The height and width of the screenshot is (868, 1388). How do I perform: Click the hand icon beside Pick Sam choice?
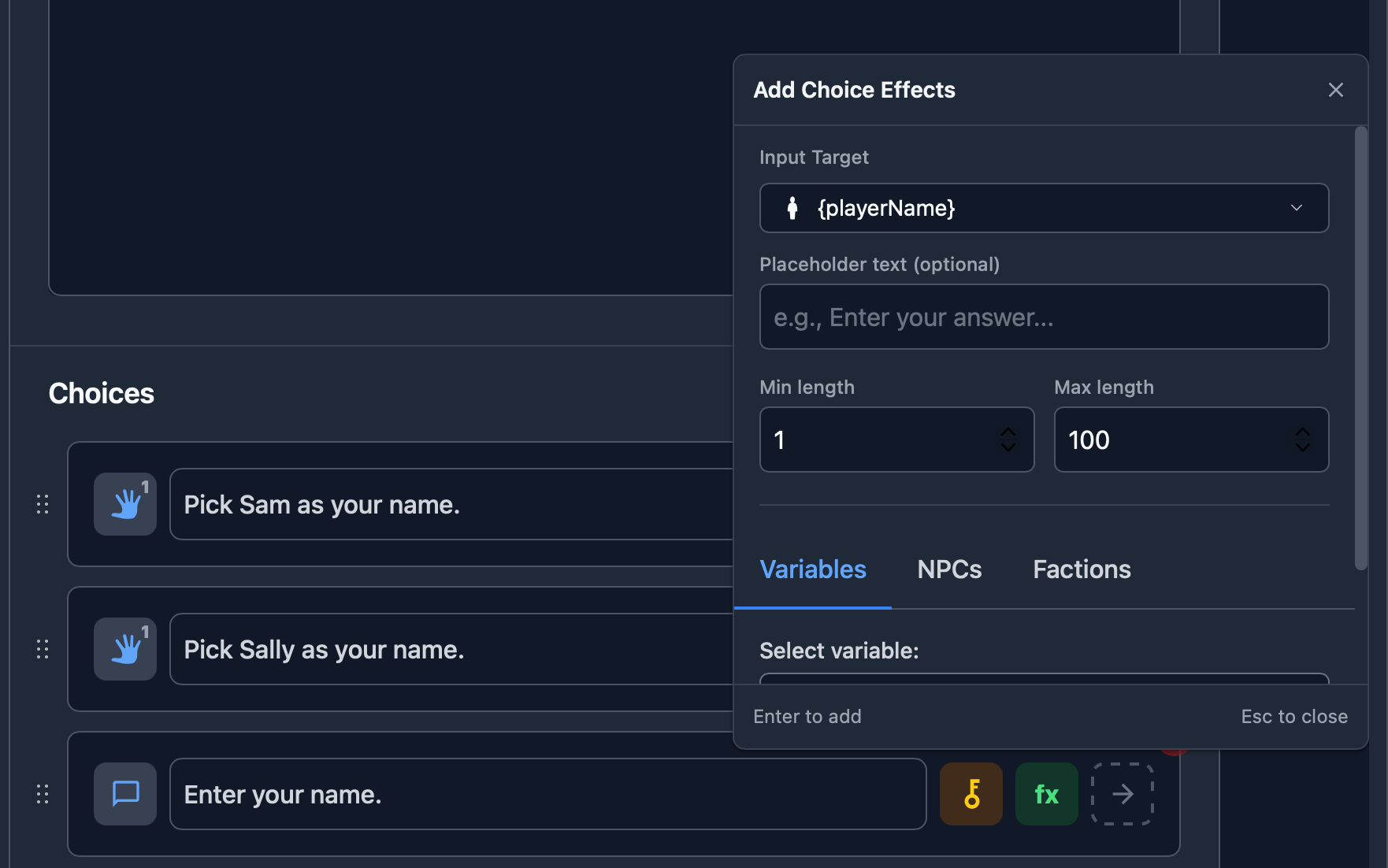tap(125, 504)
